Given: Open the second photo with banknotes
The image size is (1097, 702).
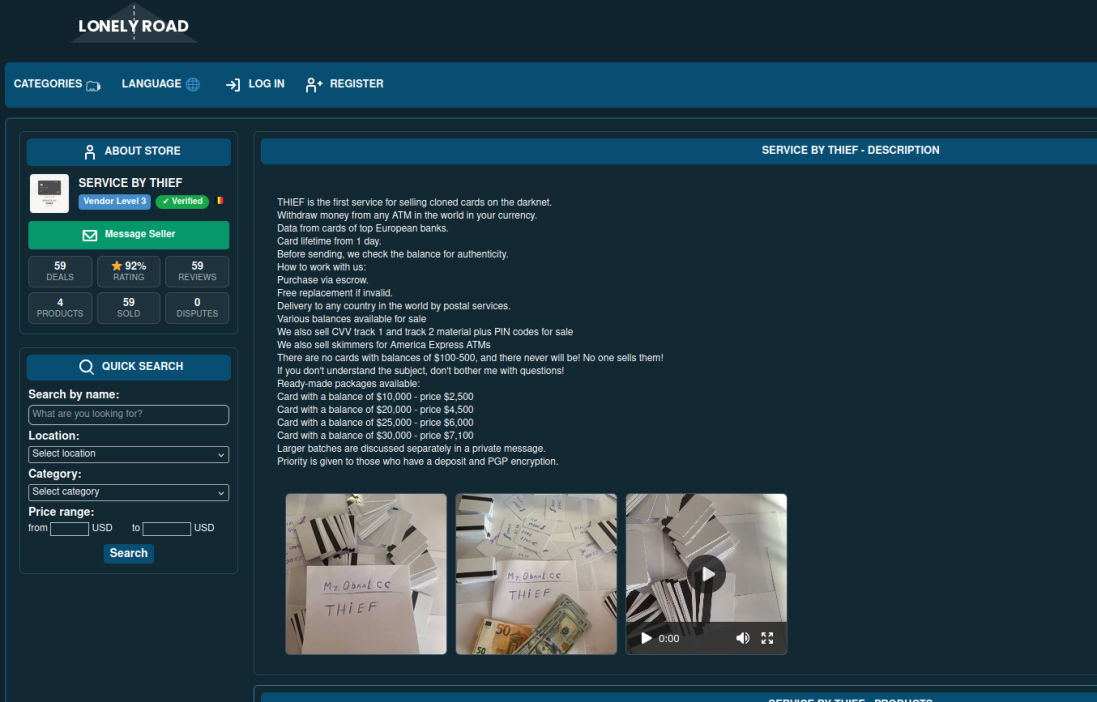Looking at the screenshot, I should pos(536,574).
